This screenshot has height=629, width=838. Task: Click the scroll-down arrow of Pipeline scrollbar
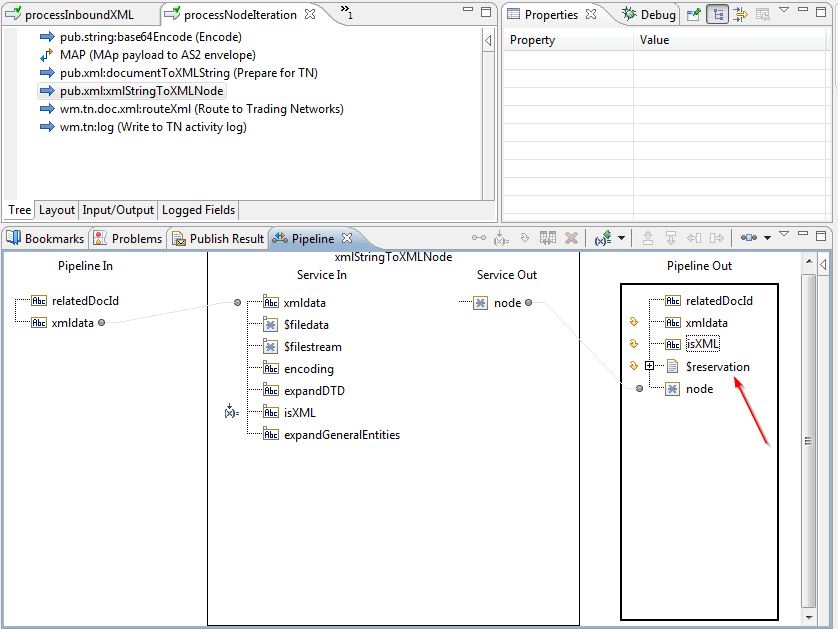[808, 617]
